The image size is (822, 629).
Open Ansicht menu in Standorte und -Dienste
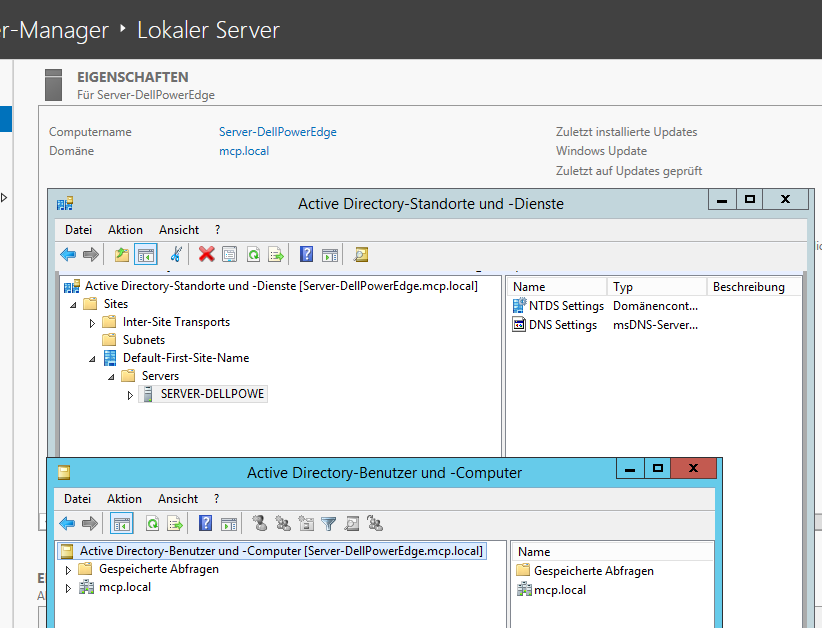pyautogui.click(x=179, y=230)
